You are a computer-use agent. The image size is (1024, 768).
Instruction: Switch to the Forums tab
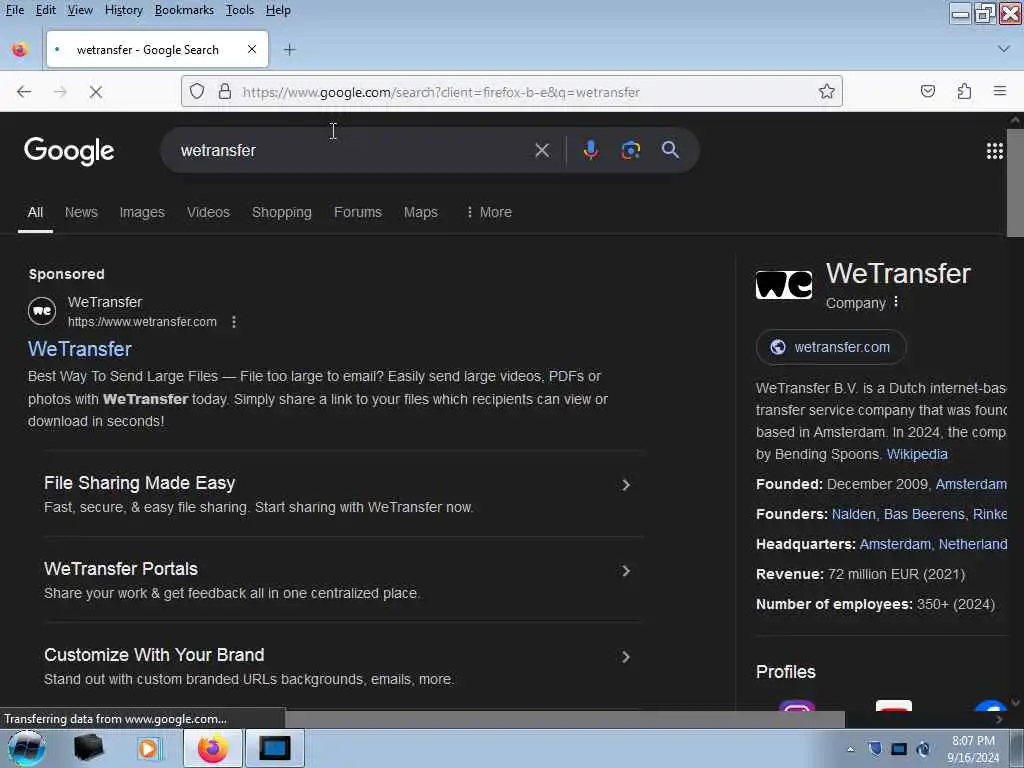pyautogui.click(x=358, y=212)
